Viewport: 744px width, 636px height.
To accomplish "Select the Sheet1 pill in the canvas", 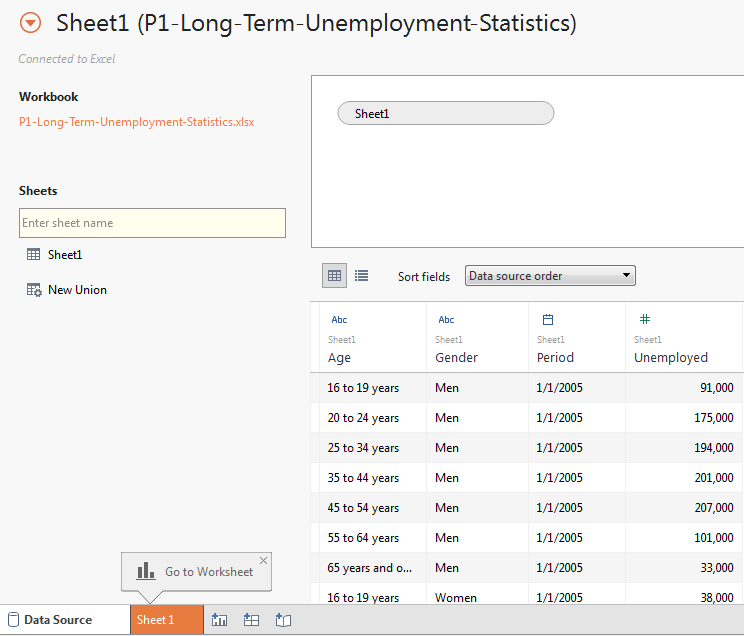I will tap(446, 113).
